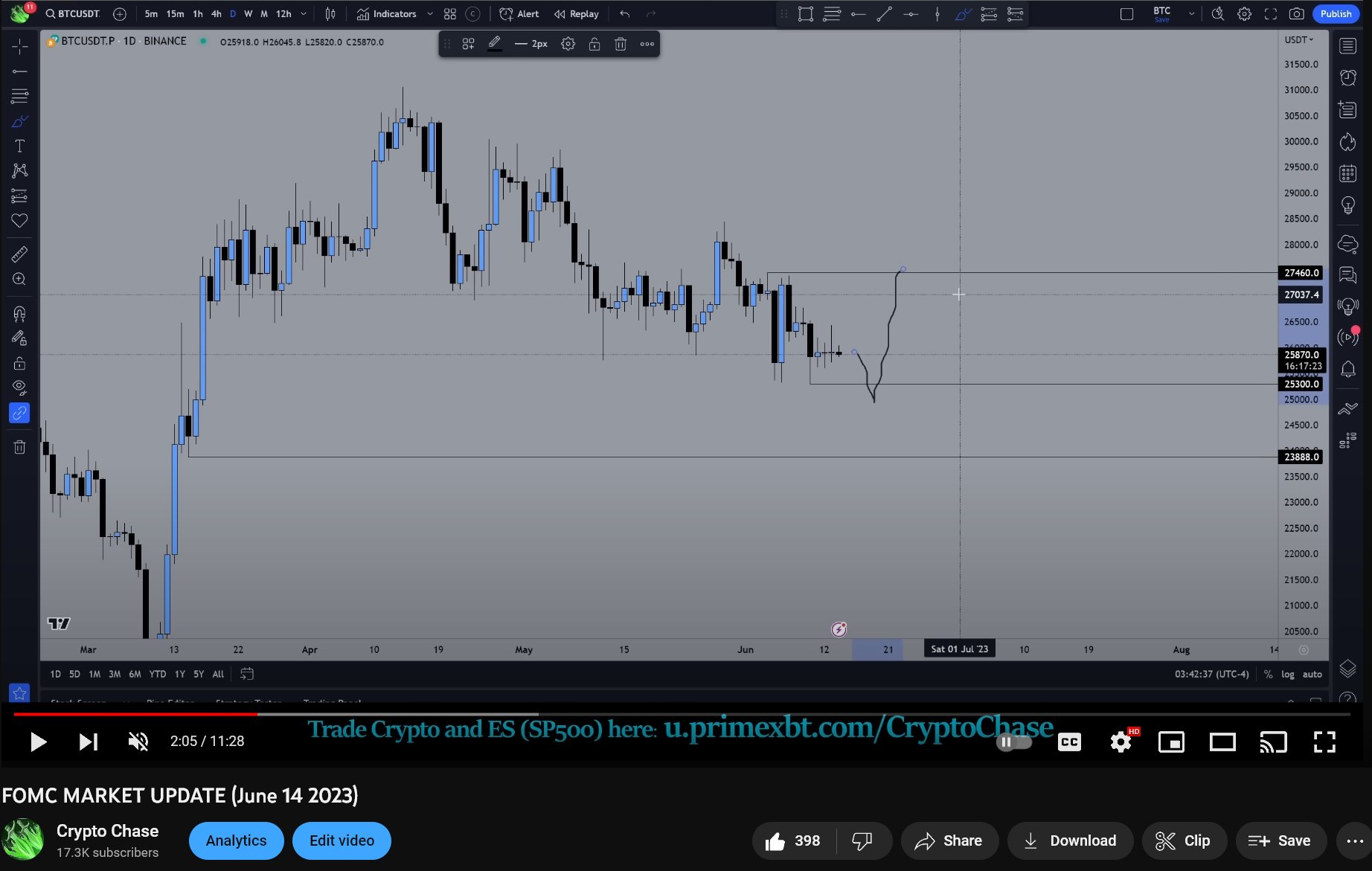This screenshot has width=1372, height=871.
Task: Take a chart snapshot with camera icon
Action: tap(1297, 13)
